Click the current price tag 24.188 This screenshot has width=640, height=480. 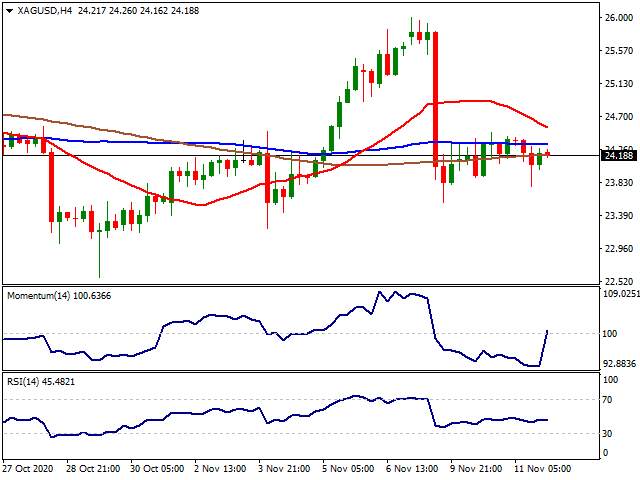pyautogui.click(x=619, y=156)
